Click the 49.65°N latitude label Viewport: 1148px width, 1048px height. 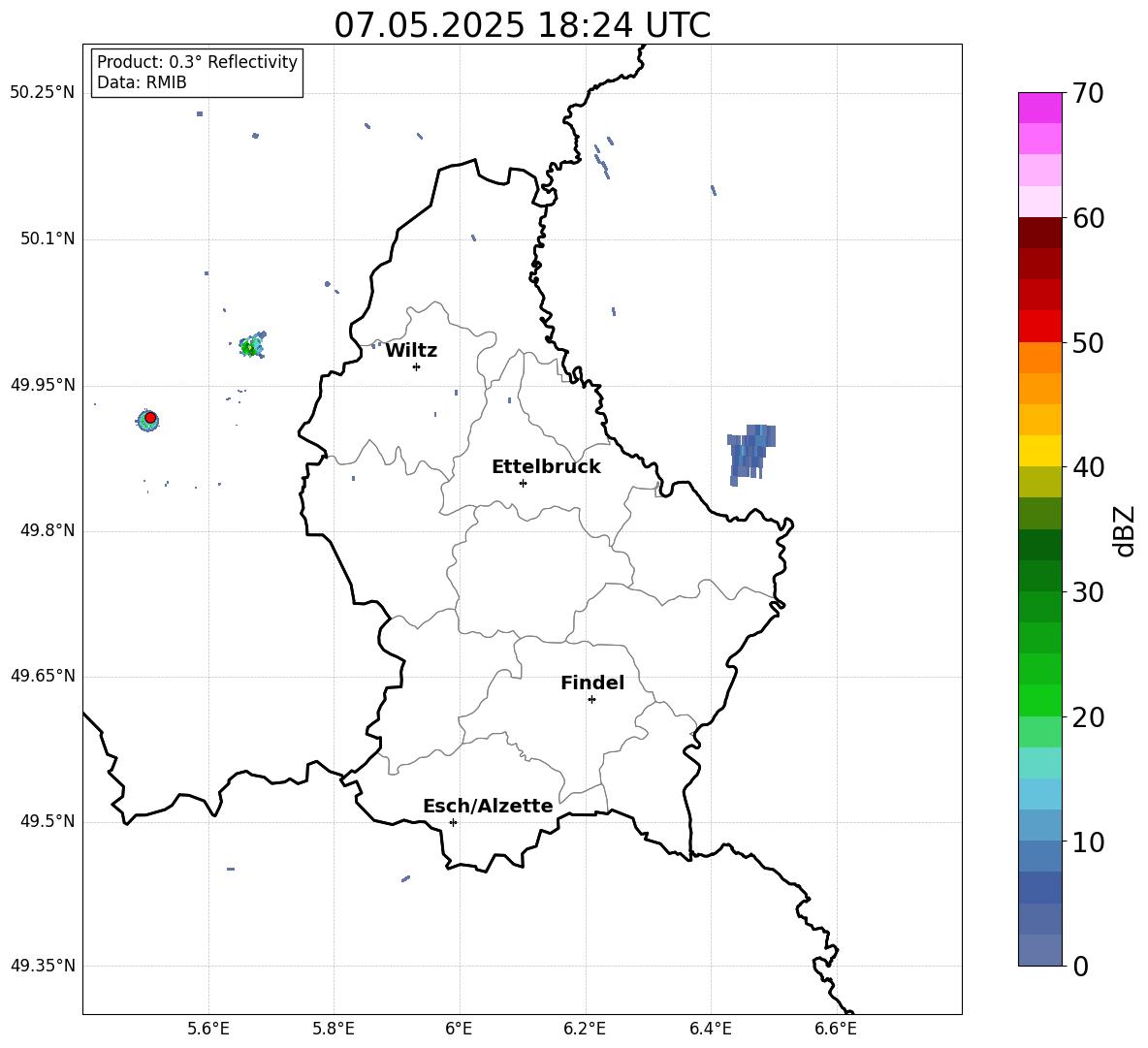tap(43, 676)
